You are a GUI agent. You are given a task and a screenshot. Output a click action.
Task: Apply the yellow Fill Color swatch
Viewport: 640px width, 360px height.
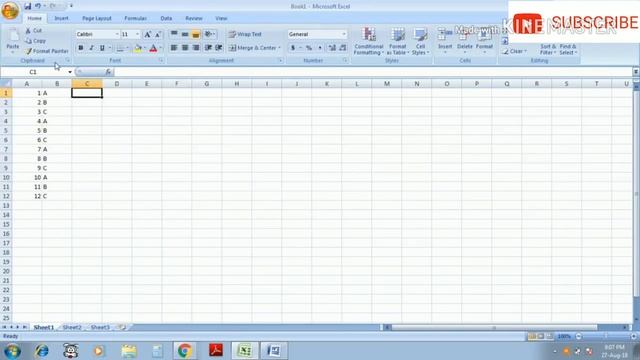138,48
